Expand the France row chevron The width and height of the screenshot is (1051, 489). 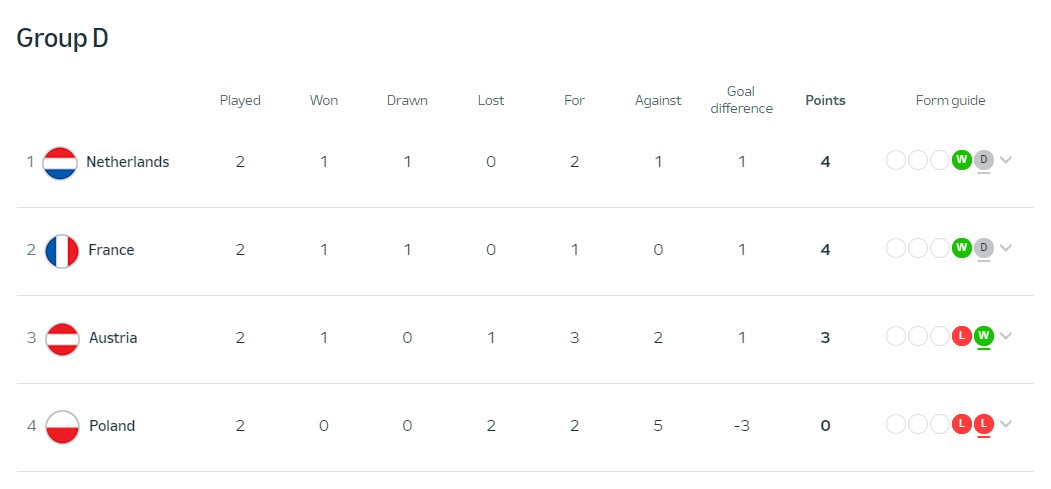1005,248
